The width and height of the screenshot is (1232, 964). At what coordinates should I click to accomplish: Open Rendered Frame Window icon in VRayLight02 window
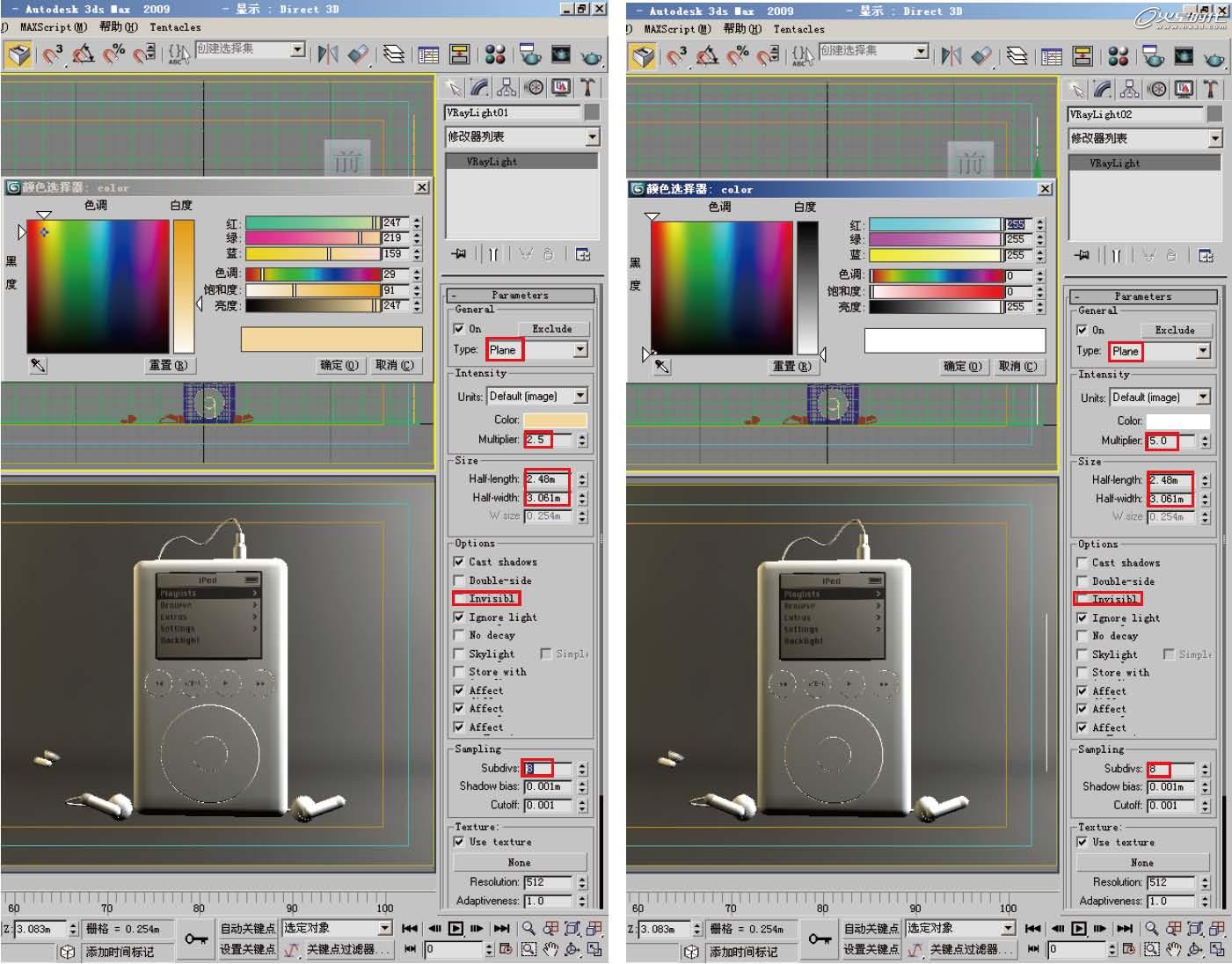[1184, 56]
